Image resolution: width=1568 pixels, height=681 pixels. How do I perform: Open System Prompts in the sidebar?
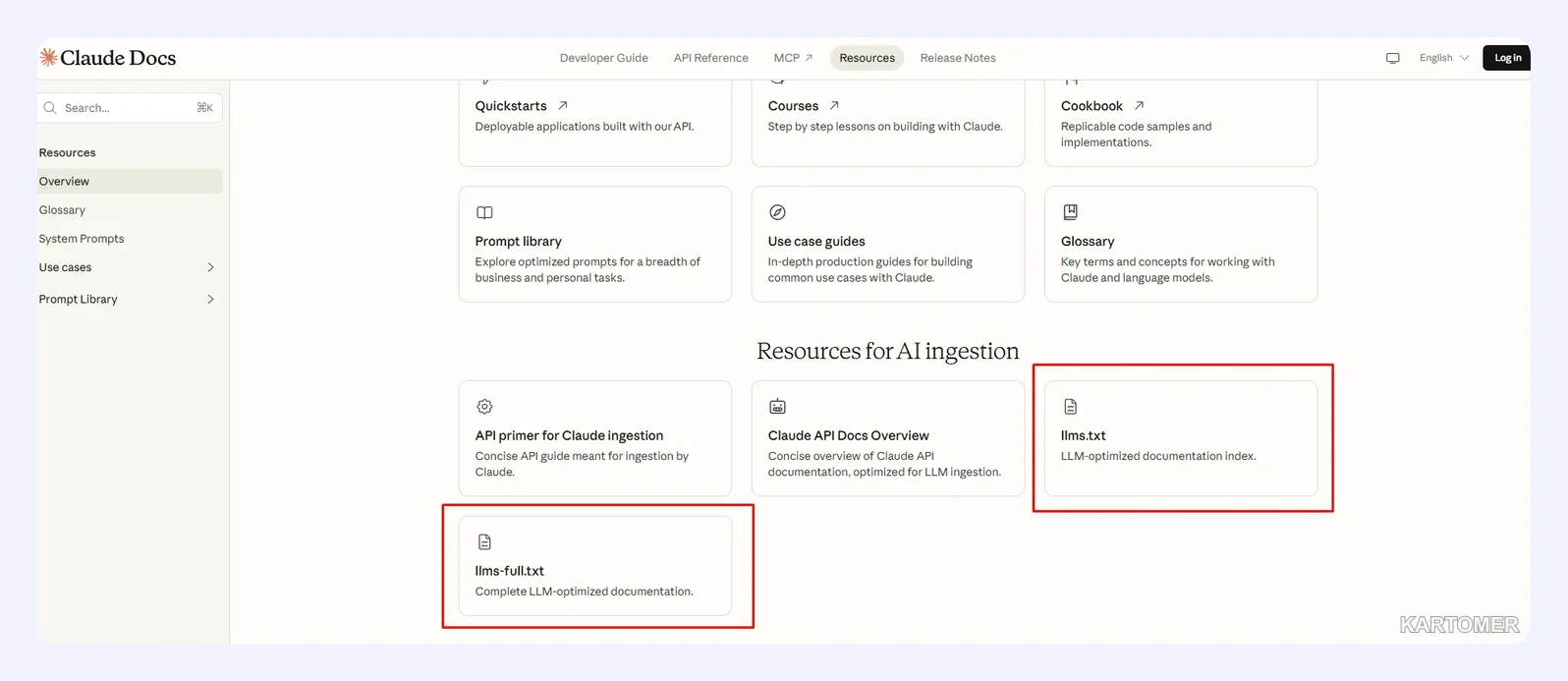pyautogui.click(x=82, y=239)
